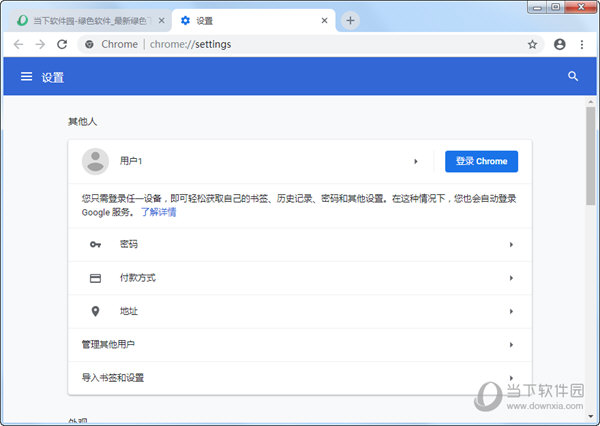Screen dimensions: 600x426
Task: Click the chrome://settings address bar
Action: coord(310,44)
